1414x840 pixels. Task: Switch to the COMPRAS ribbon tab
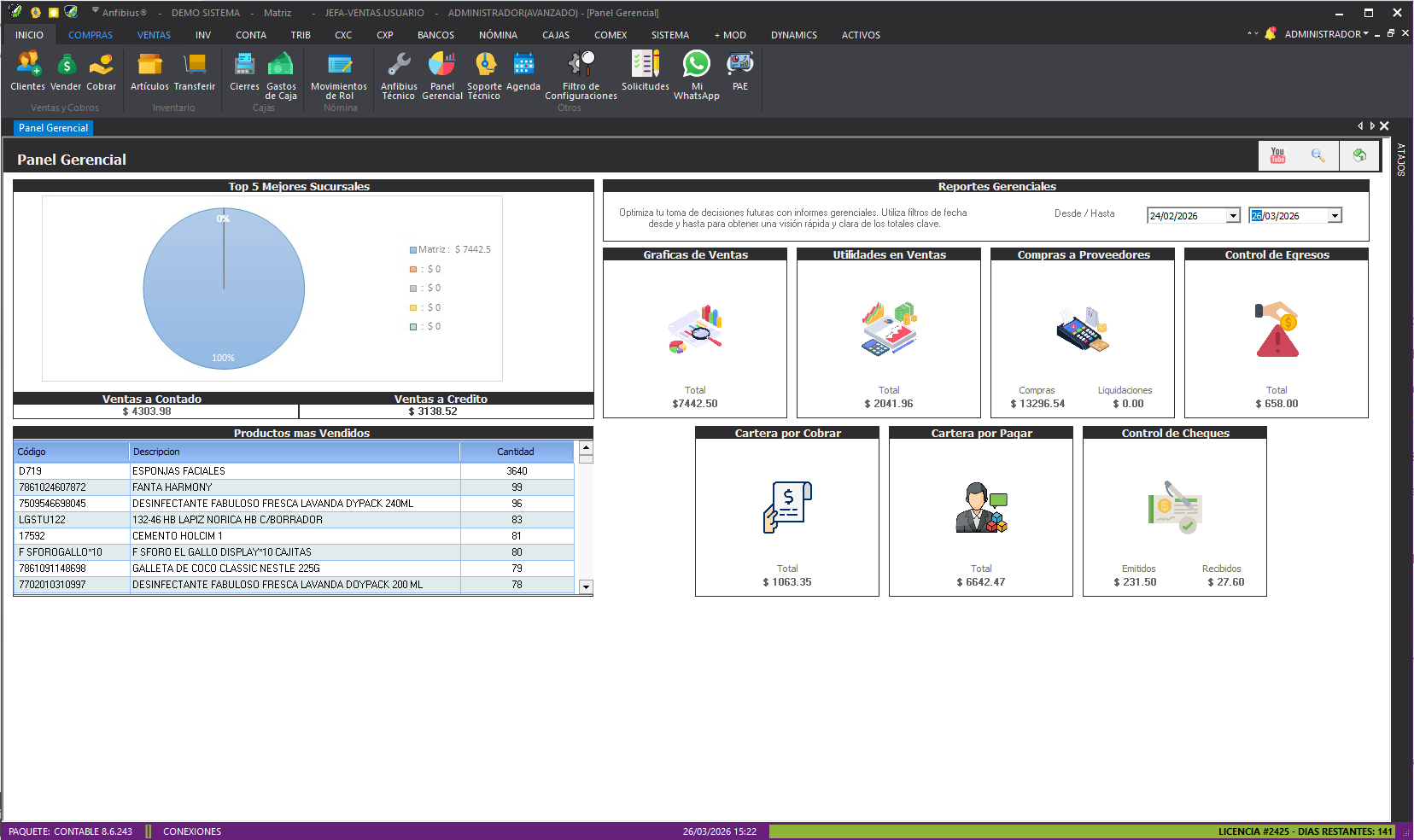(91, 35)
